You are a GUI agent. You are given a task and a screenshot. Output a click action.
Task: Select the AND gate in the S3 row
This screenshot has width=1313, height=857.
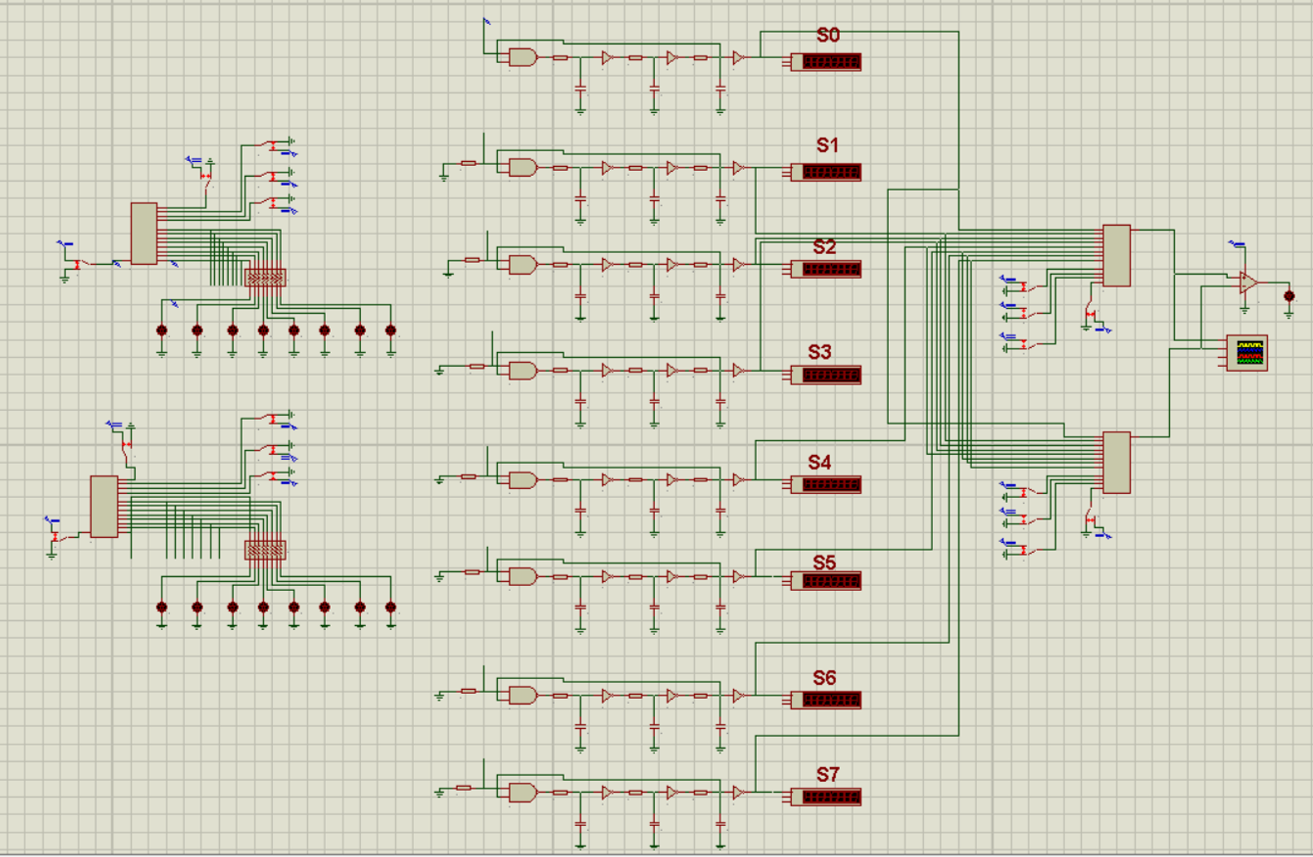click(x=522, y=370)
